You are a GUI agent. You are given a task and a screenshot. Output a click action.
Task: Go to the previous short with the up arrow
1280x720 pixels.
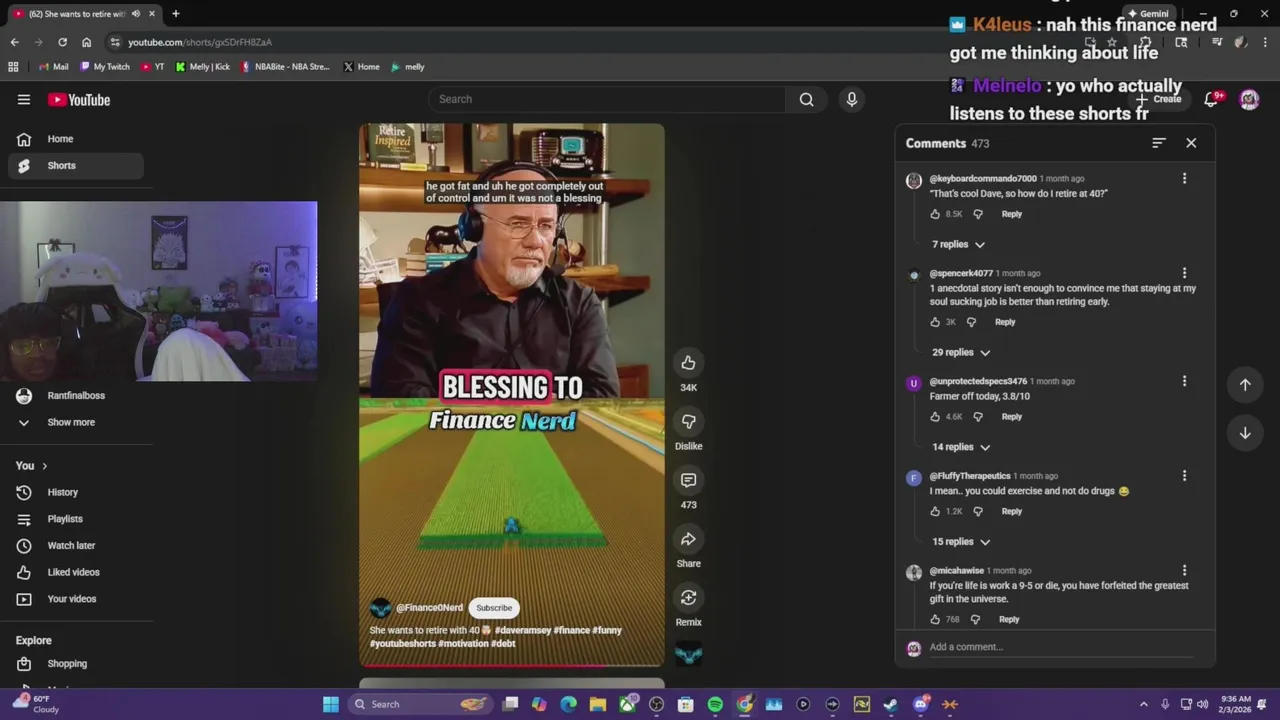[x=1245, y=384]
